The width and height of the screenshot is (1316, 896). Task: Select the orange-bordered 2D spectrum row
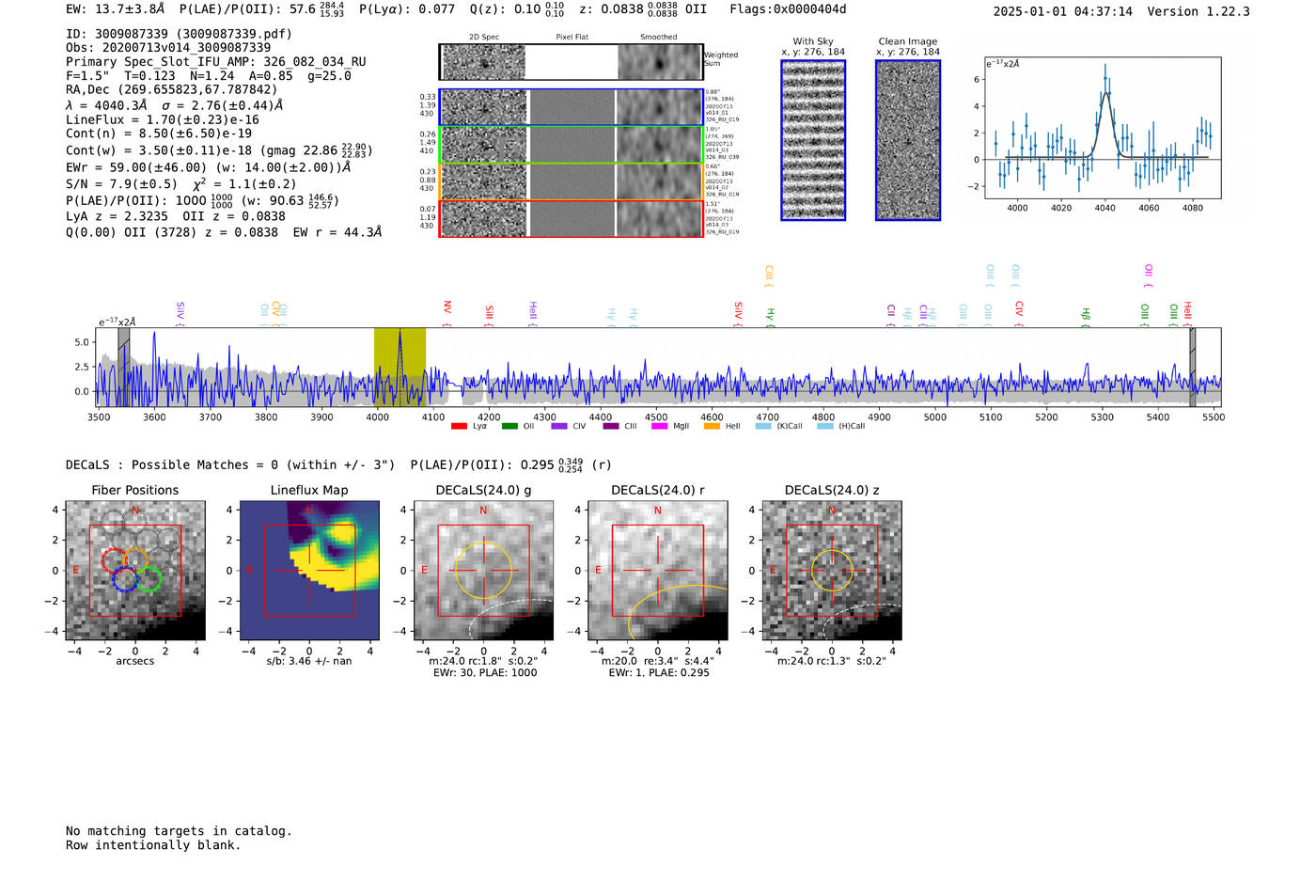pos(571,181)
